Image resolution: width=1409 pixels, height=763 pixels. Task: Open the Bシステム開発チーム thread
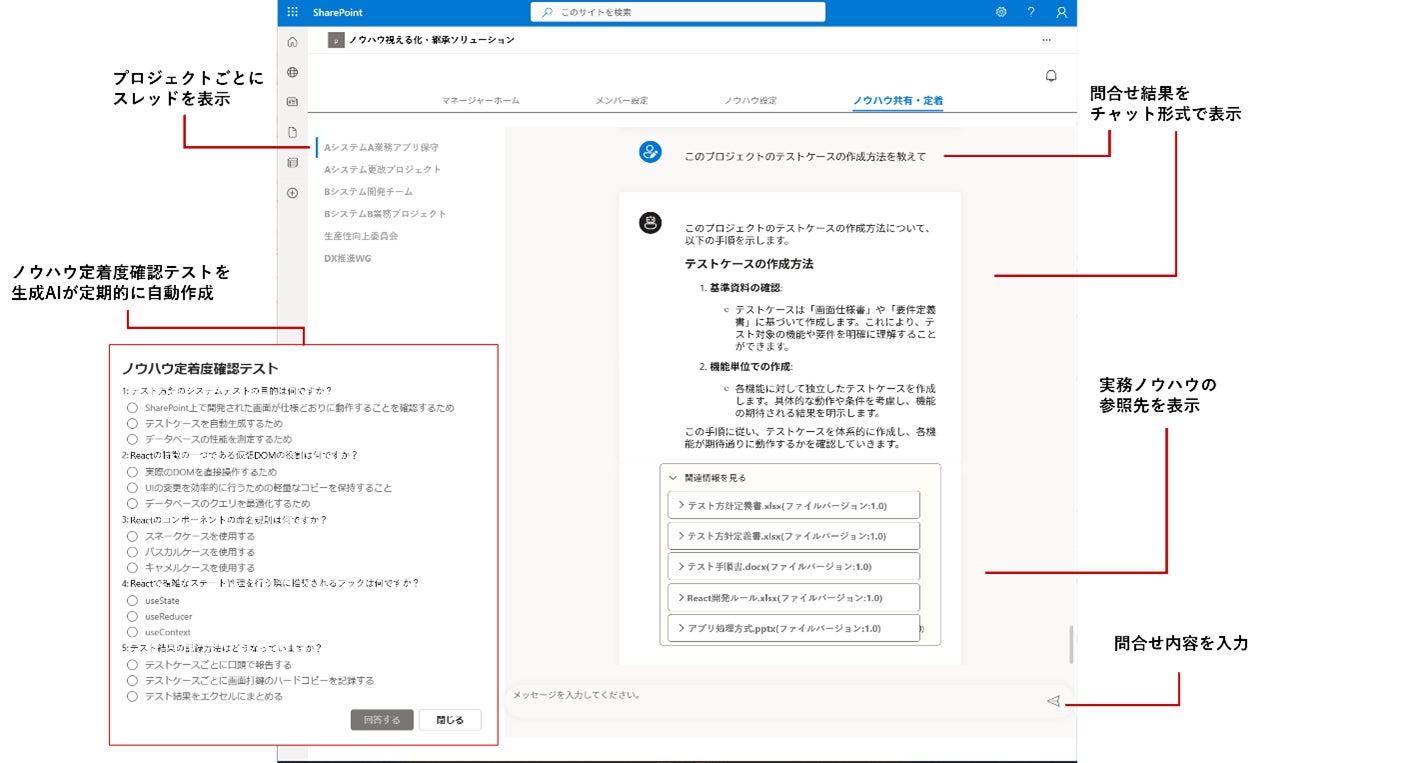(368, 191)
